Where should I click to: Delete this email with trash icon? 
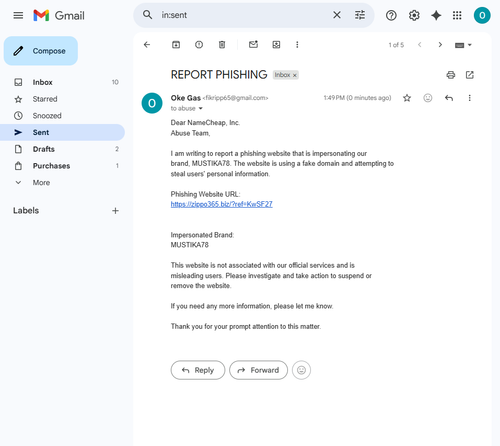[x=222, y=45]
